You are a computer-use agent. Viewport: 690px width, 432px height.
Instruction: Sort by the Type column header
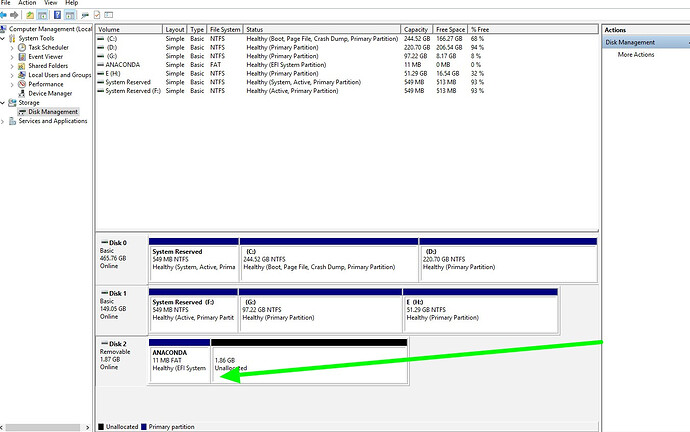pos(197,29)
